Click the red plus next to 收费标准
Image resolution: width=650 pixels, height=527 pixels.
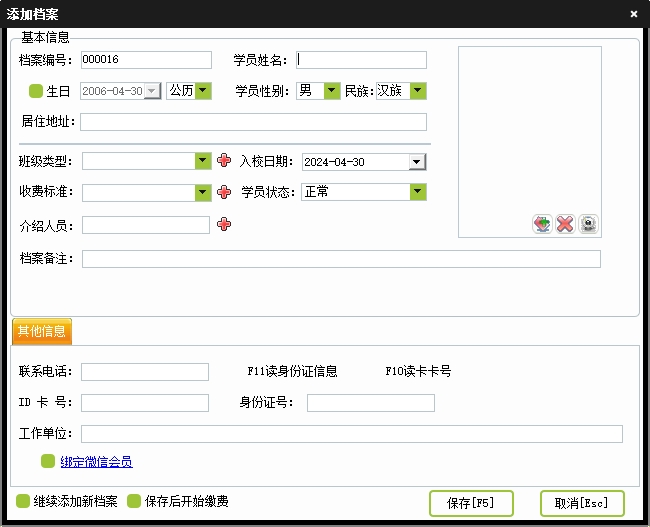point(224,192)
